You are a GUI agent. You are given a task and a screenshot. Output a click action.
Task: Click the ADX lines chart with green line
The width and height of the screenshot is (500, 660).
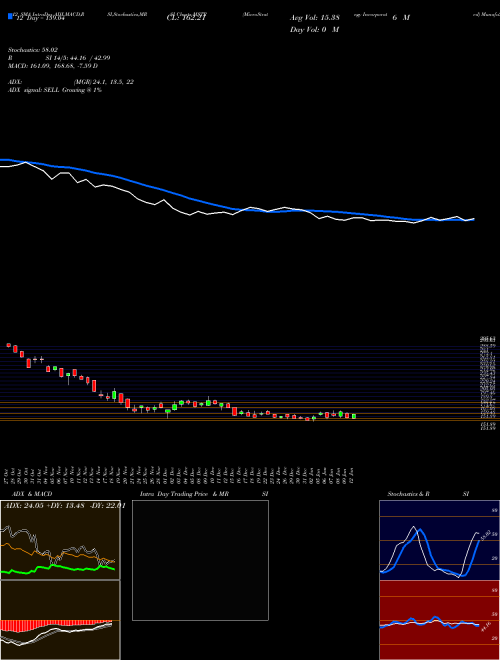click(60, 540)
